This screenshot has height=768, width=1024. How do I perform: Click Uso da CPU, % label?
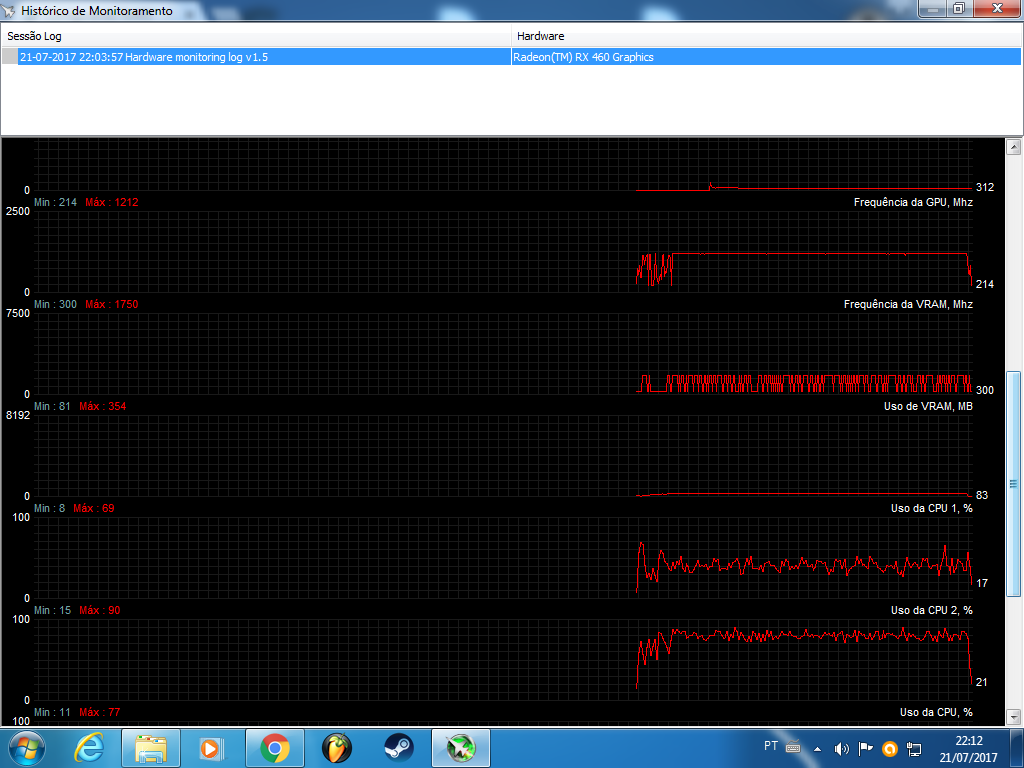click(x=936, y=712)
